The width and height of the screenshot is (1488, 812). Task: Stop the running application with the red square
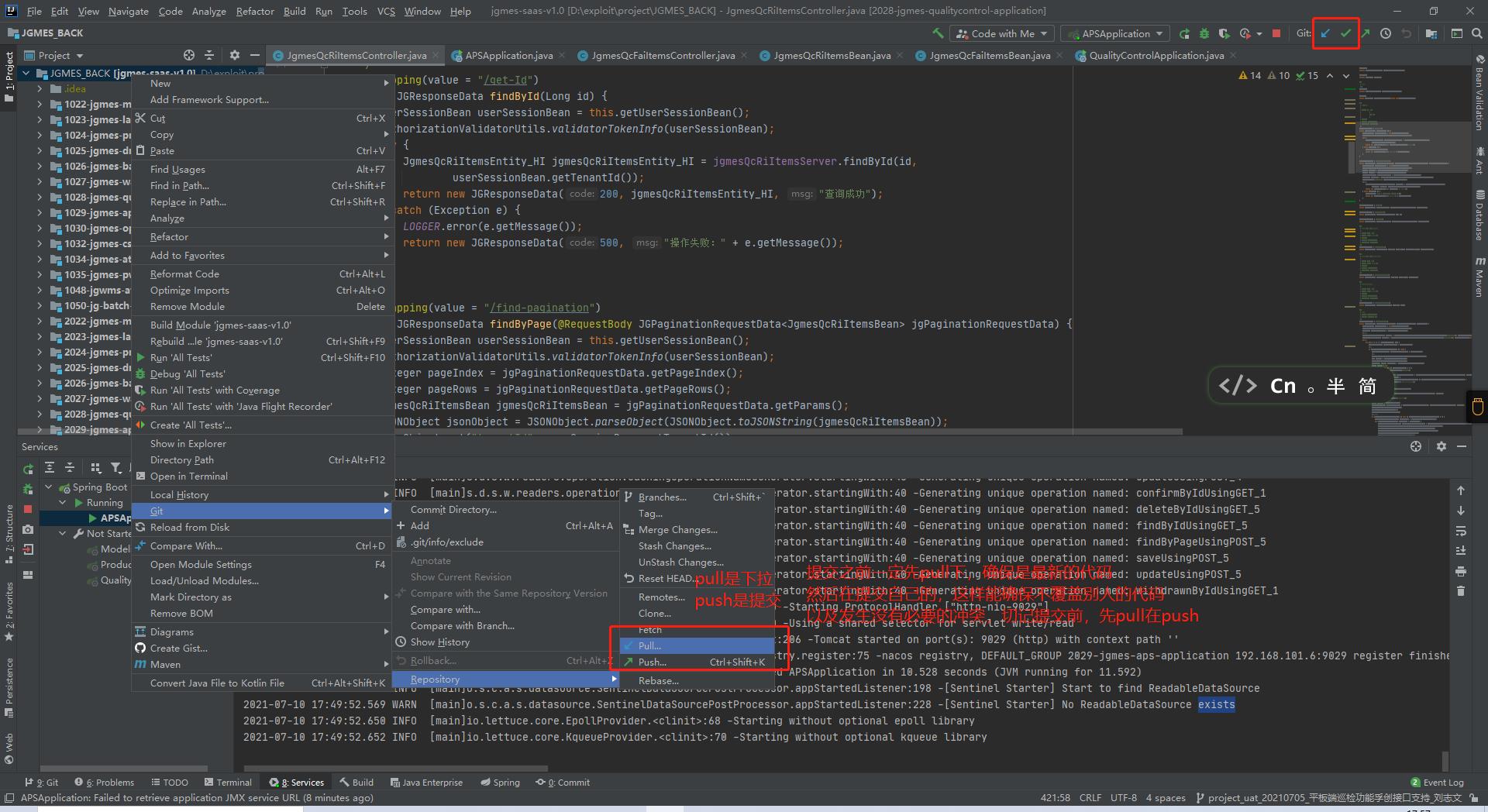click(x=1276, y=33)
